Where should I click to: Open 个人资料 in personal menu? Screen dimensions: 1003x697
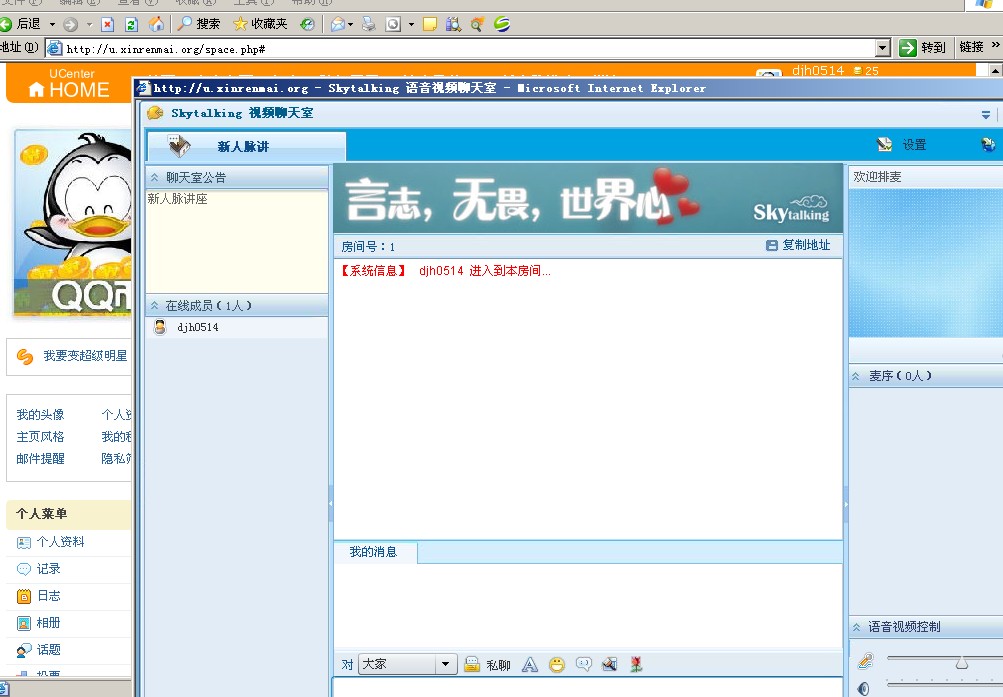point(60,542)
